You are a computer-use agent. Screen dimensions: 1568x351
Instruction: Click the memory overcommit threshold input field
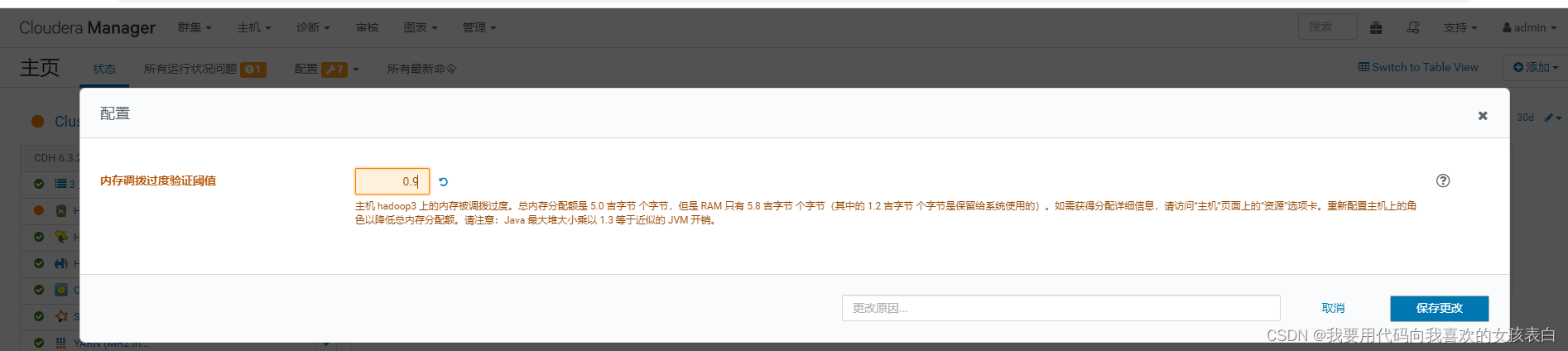tap(392, 181)
